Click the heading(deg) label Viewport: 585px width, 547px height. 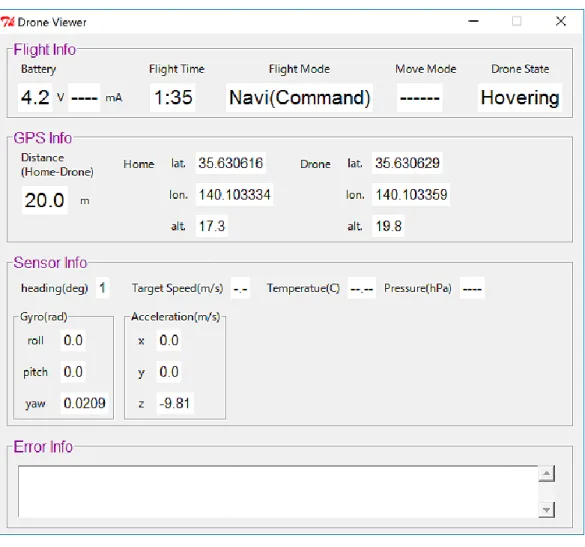(54, 288)
